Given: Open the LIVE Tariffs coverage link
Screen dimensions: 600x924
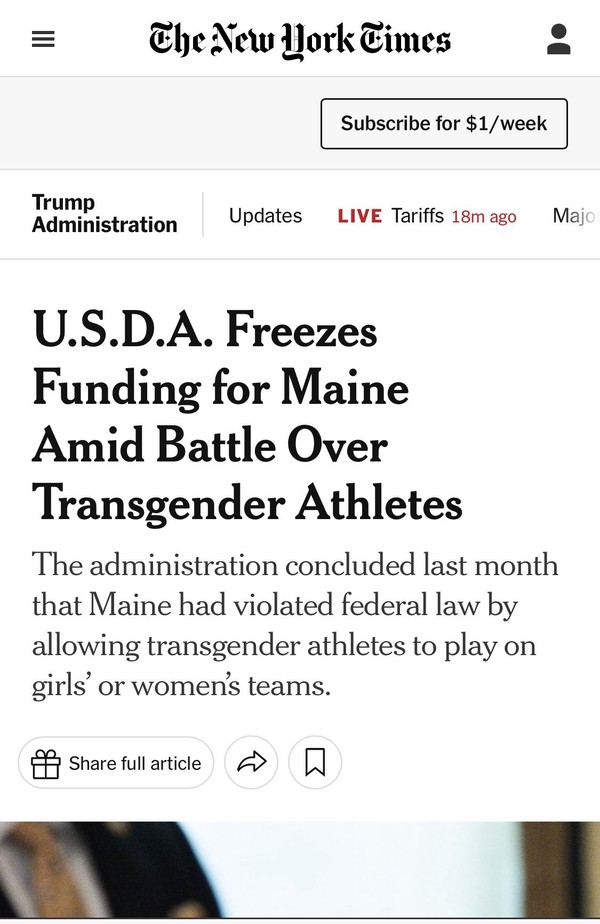Looking at the screenshot, I should (427, 216).
